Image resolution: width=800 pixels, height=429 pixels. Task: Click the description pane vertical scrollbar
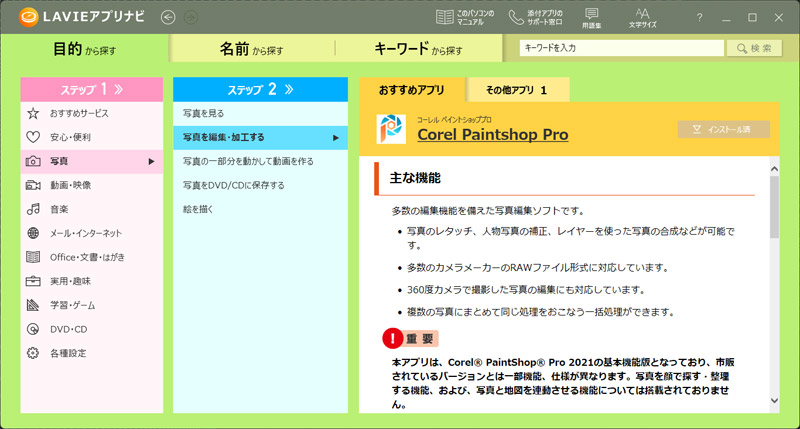(x=773, y=280)
